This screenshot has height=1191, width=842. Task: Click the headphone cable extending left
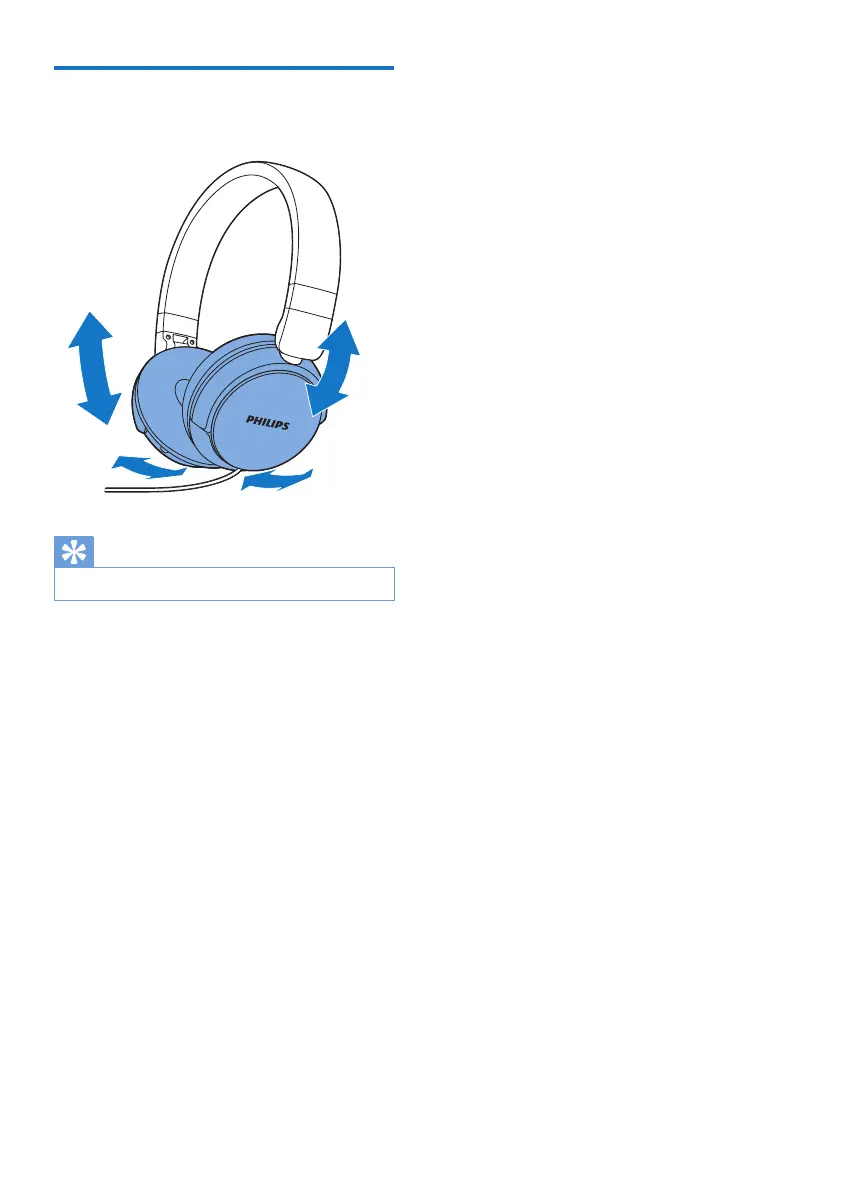point(144,489)
